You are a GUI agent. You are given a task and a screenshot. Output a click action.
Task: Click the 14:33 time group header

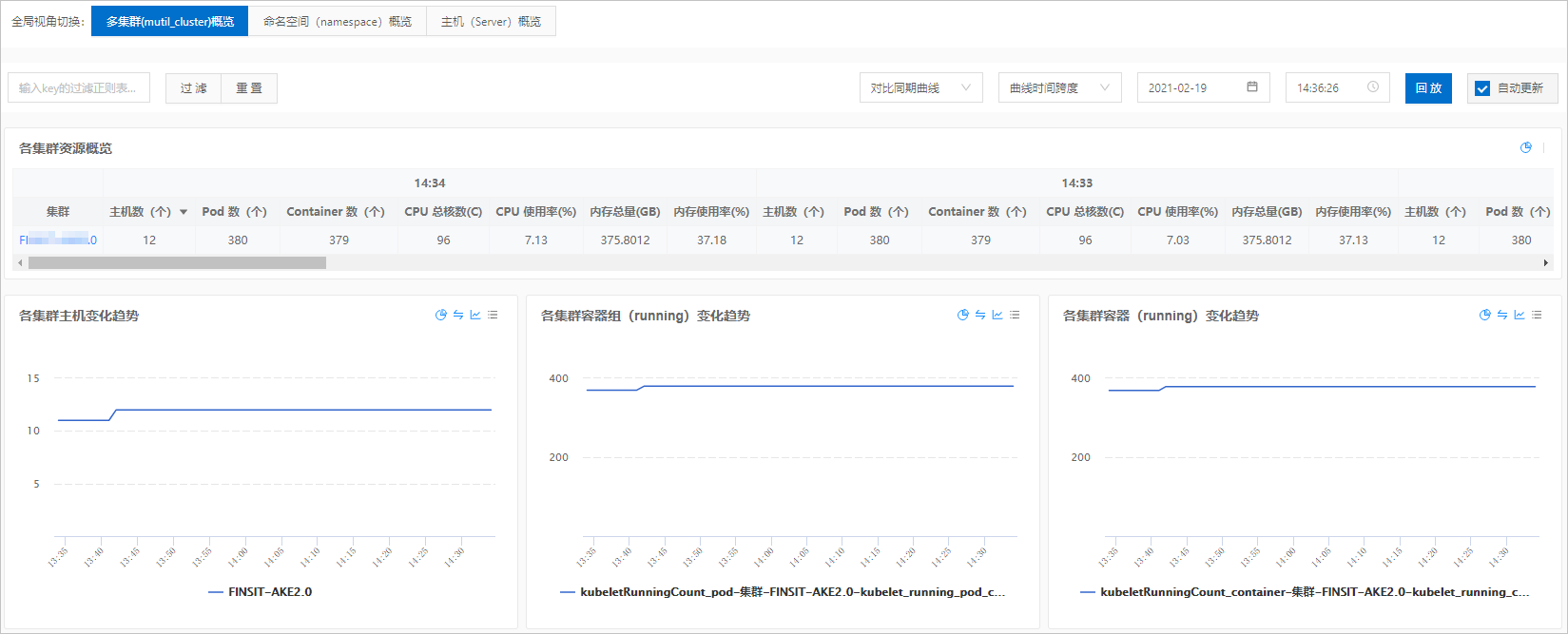(x=1077, y=183)
